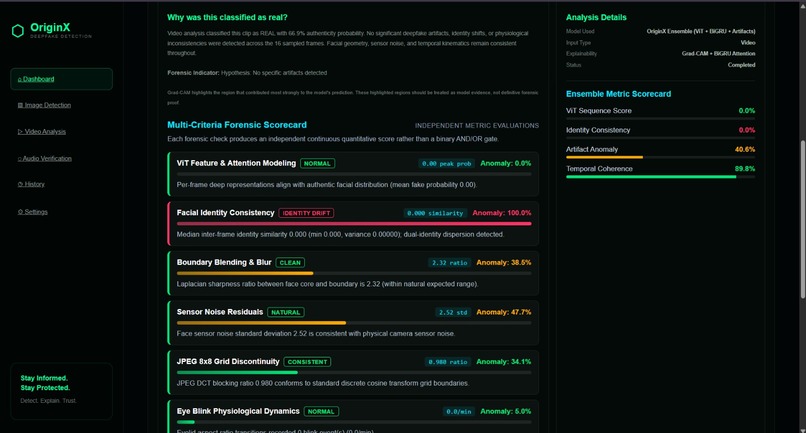Open the Dashboard page in the sidebar

61,79
